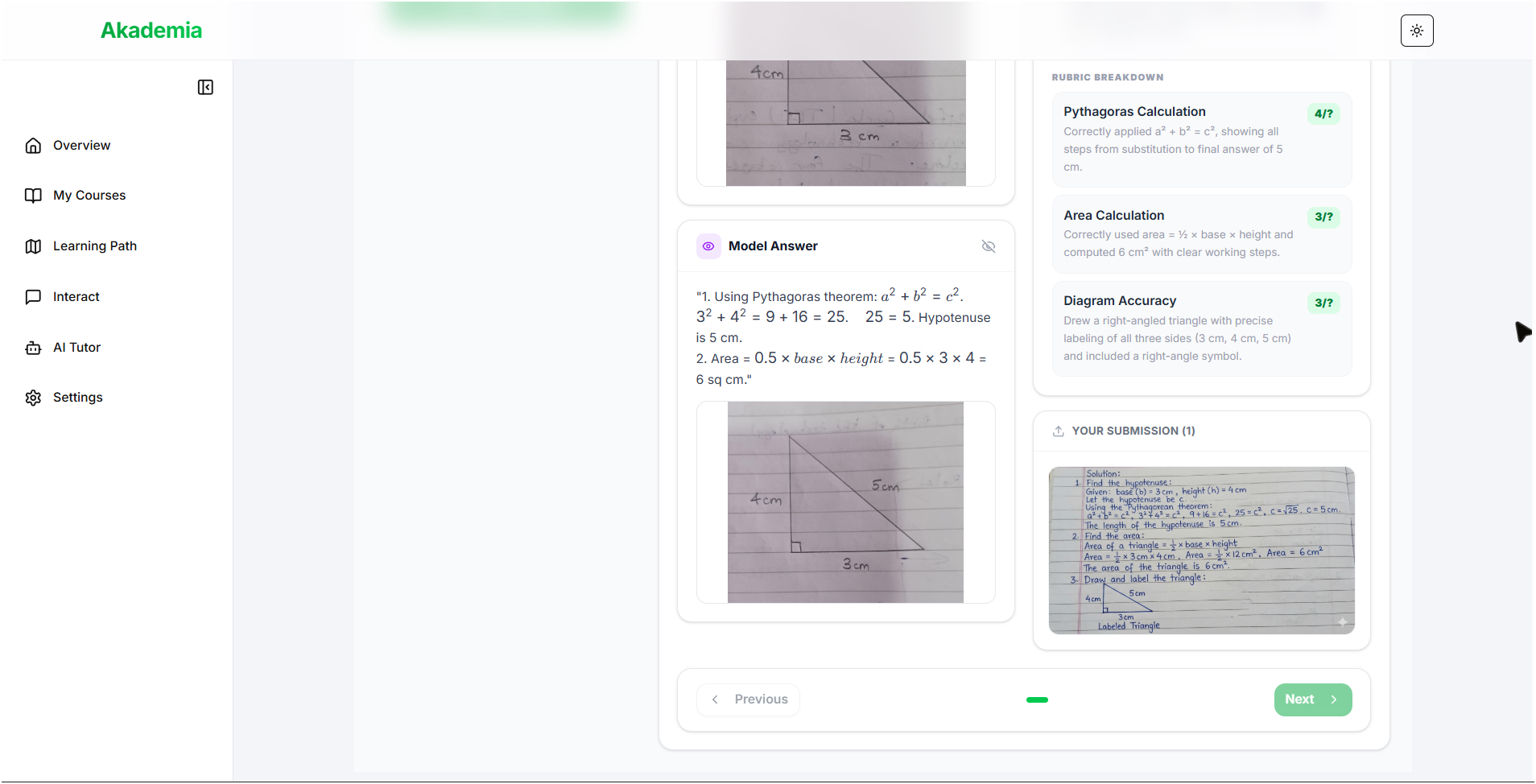
Task: Open your submitted handwritten solution image
Action: click(1201, 551)
